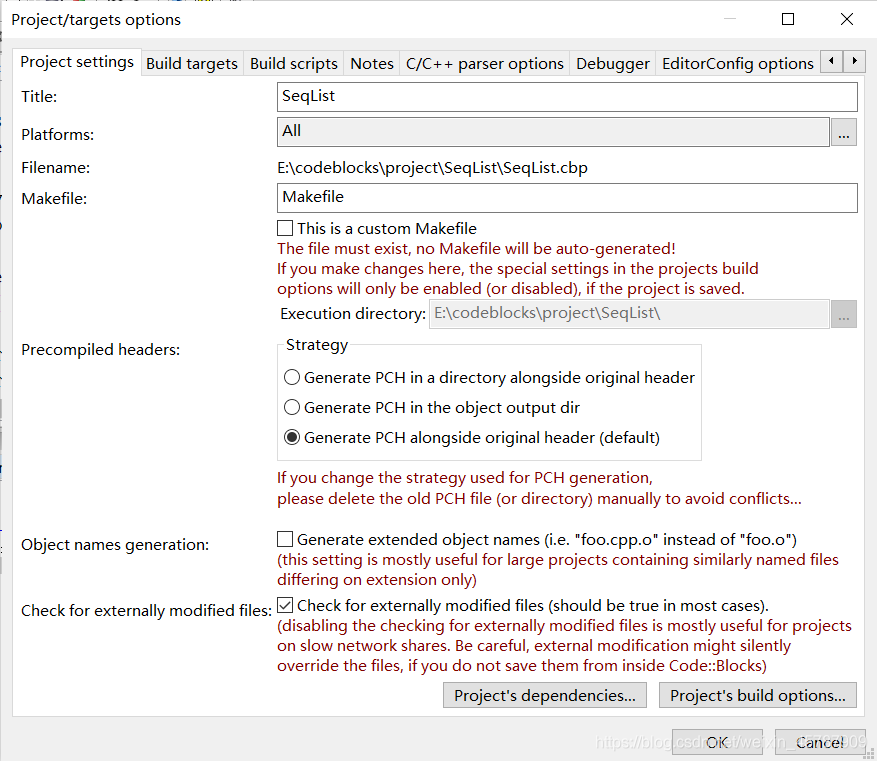Toggle generate extended object names option
Viewport: 877px width, 761px height.
click(x=285, y=539)
